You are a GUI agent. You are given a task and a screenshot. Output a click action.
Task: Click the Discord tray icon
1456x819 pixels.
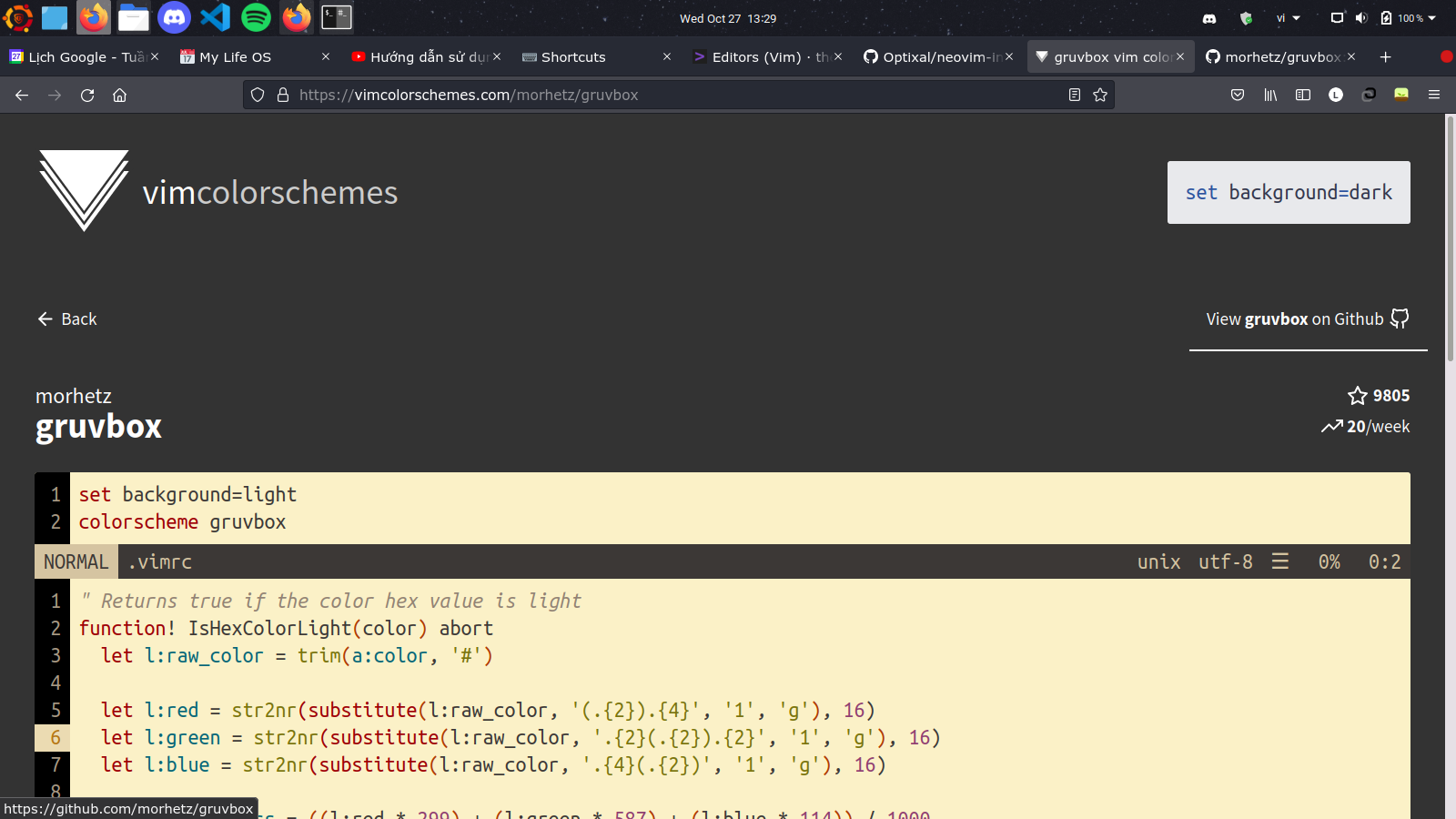pos(1209,18)
